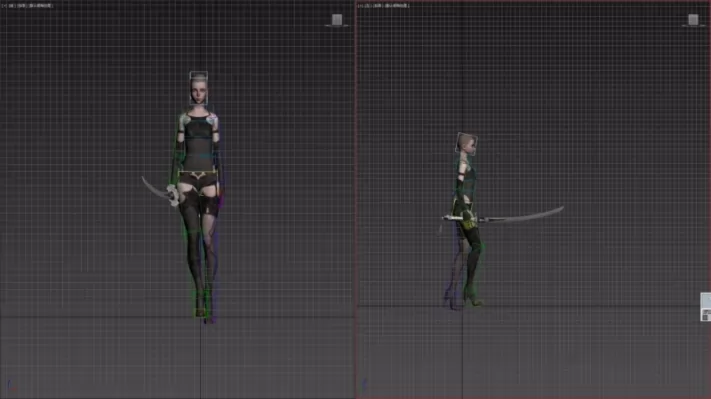The width and height of the screenshot is (711, 399).
Task: Click the axis tripod in left viewport corner
Action: point(365,384)
